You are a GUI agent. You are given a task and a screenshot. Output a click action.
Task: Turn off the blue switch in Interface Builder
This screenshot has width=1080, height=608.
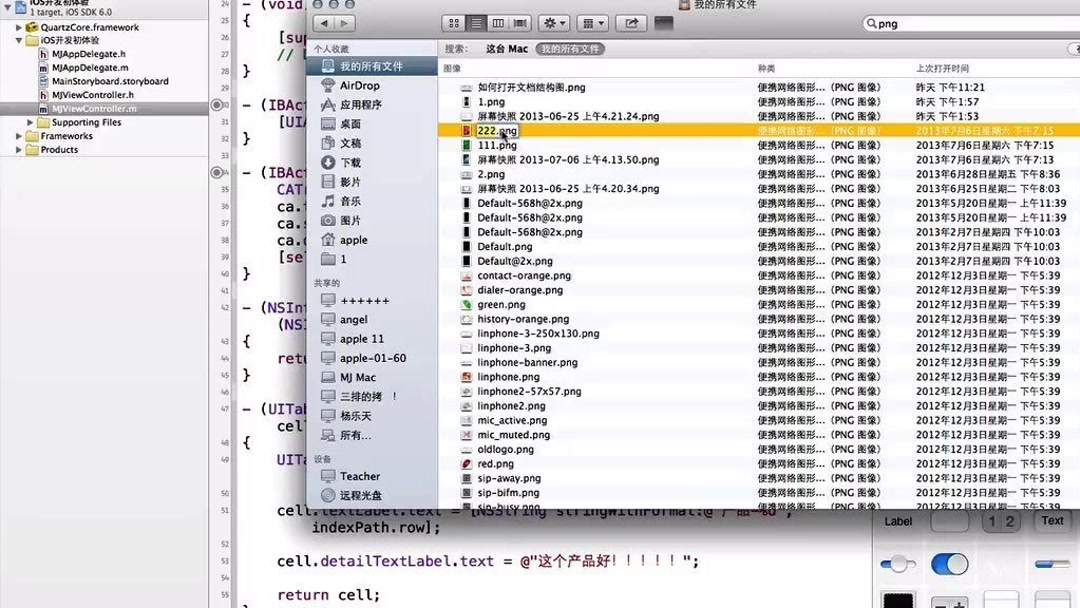pos(949,563)
